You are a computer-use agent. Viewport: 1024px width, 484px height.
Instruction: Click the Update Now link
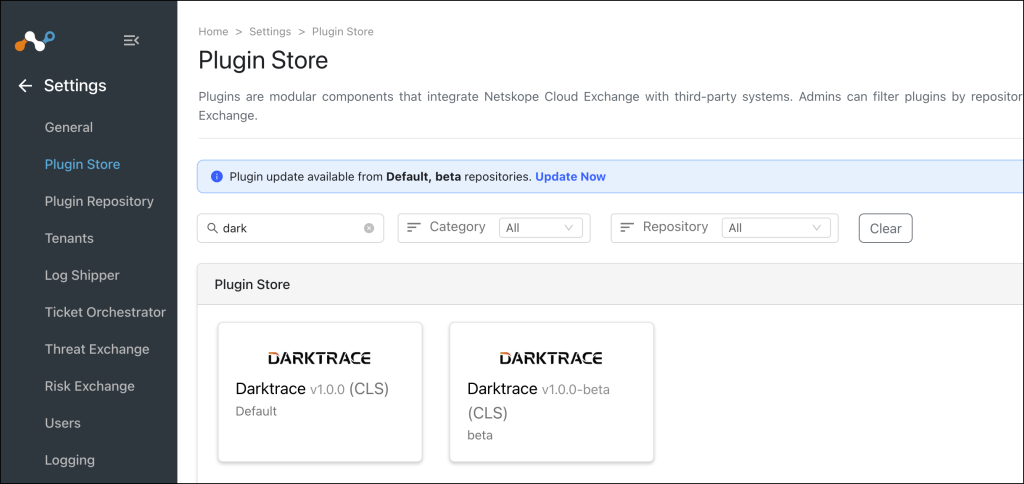pyautogui.click(x=570, y=176)
